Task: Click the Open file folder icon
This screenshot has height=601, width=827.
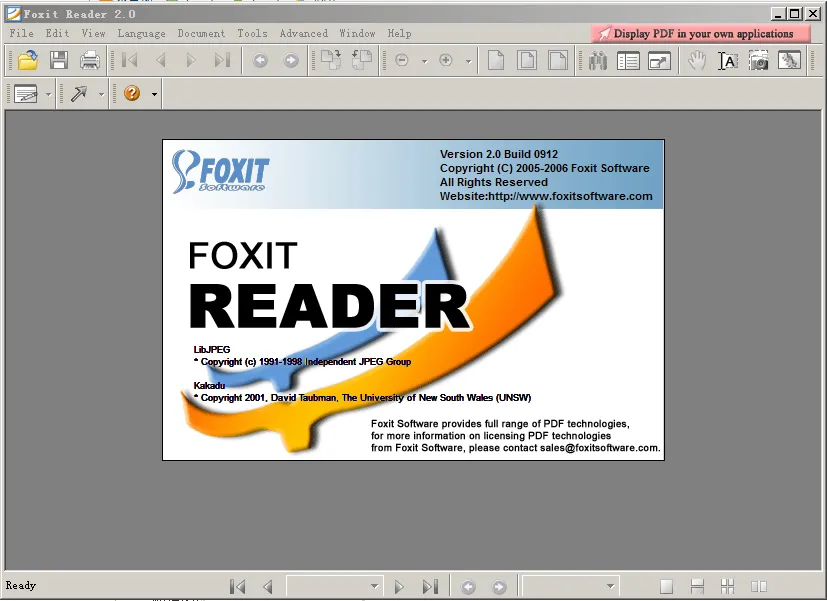Action: 27,60
